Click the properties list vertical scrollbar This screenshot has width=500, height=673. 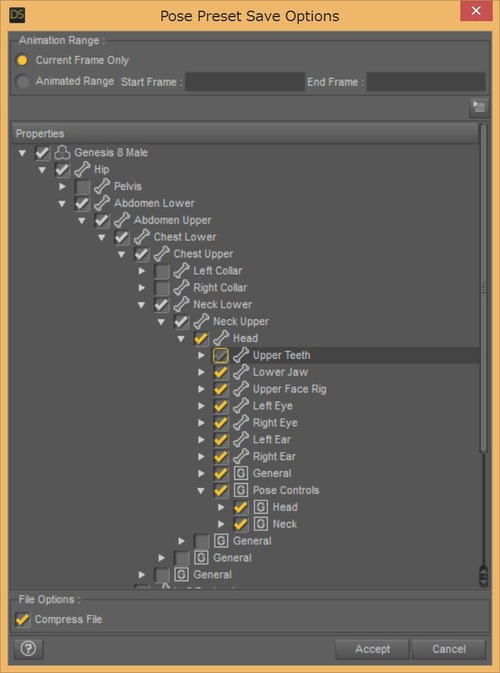(484, 288)
